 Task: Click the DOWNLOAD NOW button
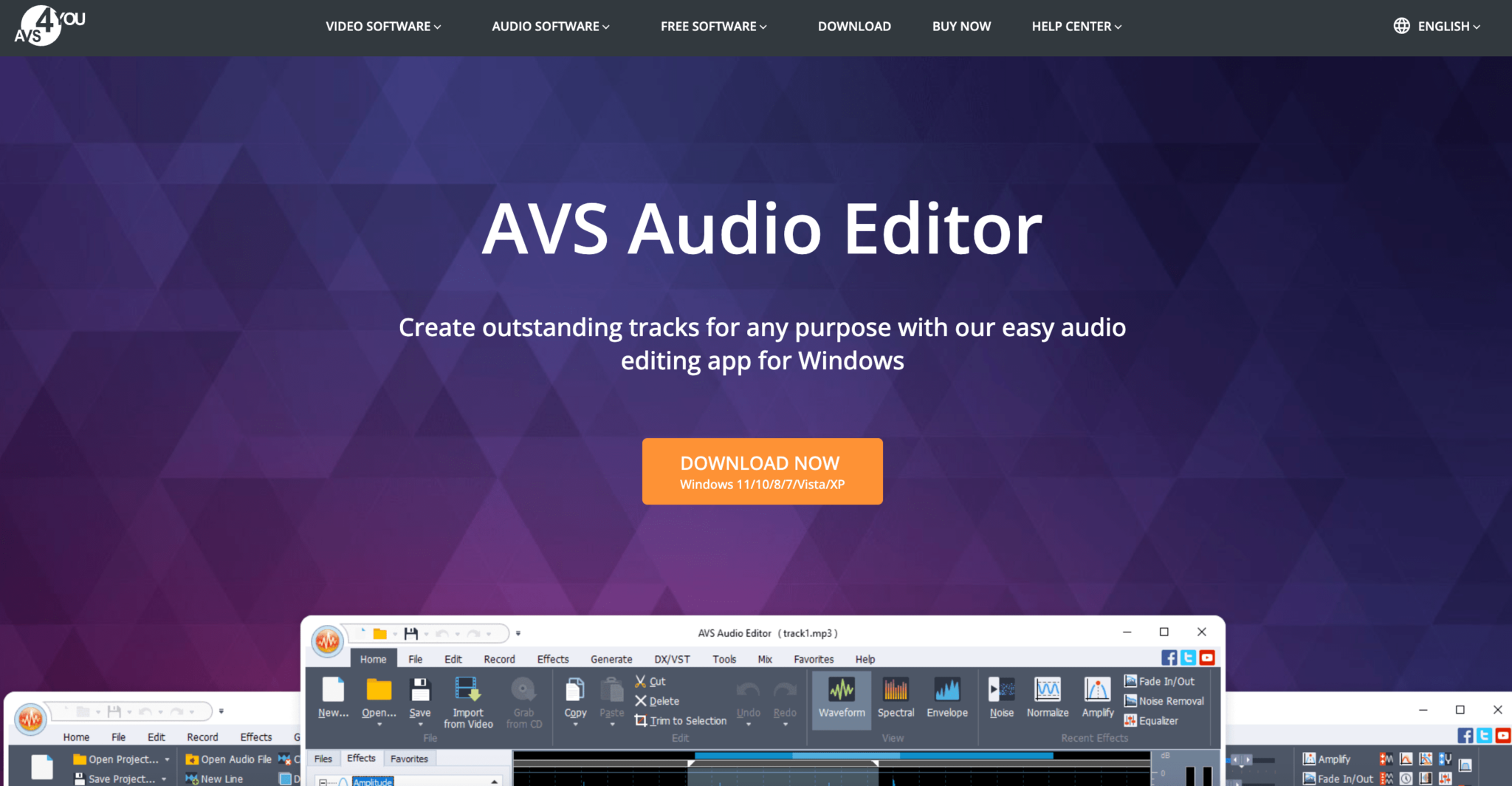coord(762,471)
